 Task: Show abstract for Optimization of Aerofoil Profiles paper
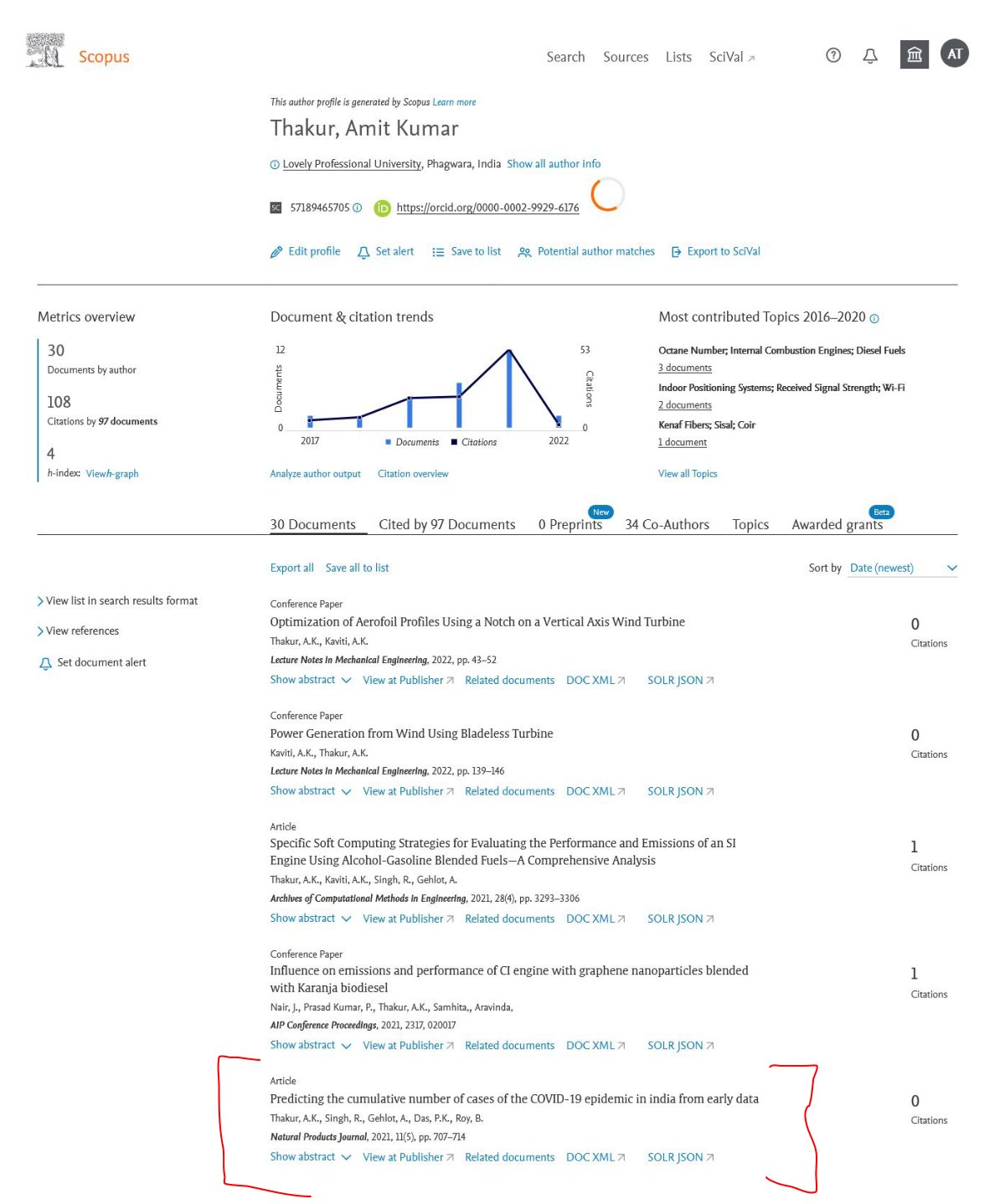(x=311, y=680)
